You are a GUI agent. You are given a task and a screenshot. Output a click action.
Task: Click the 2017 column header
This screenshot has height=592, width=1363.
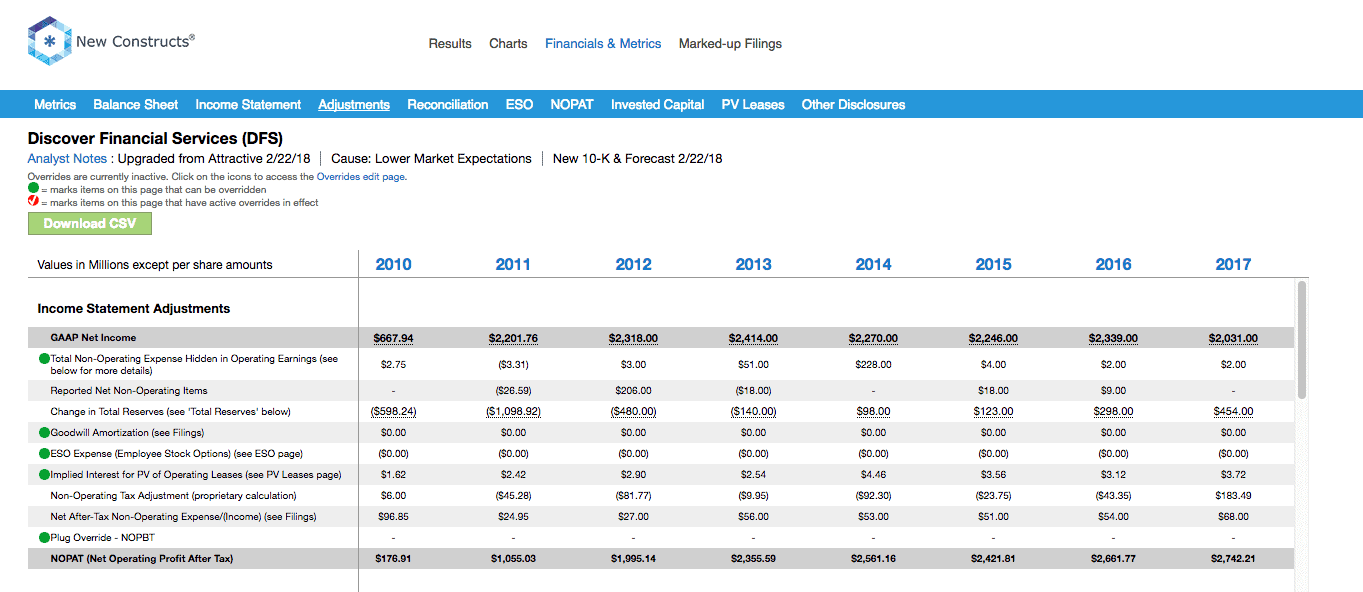coord(1233,264)
